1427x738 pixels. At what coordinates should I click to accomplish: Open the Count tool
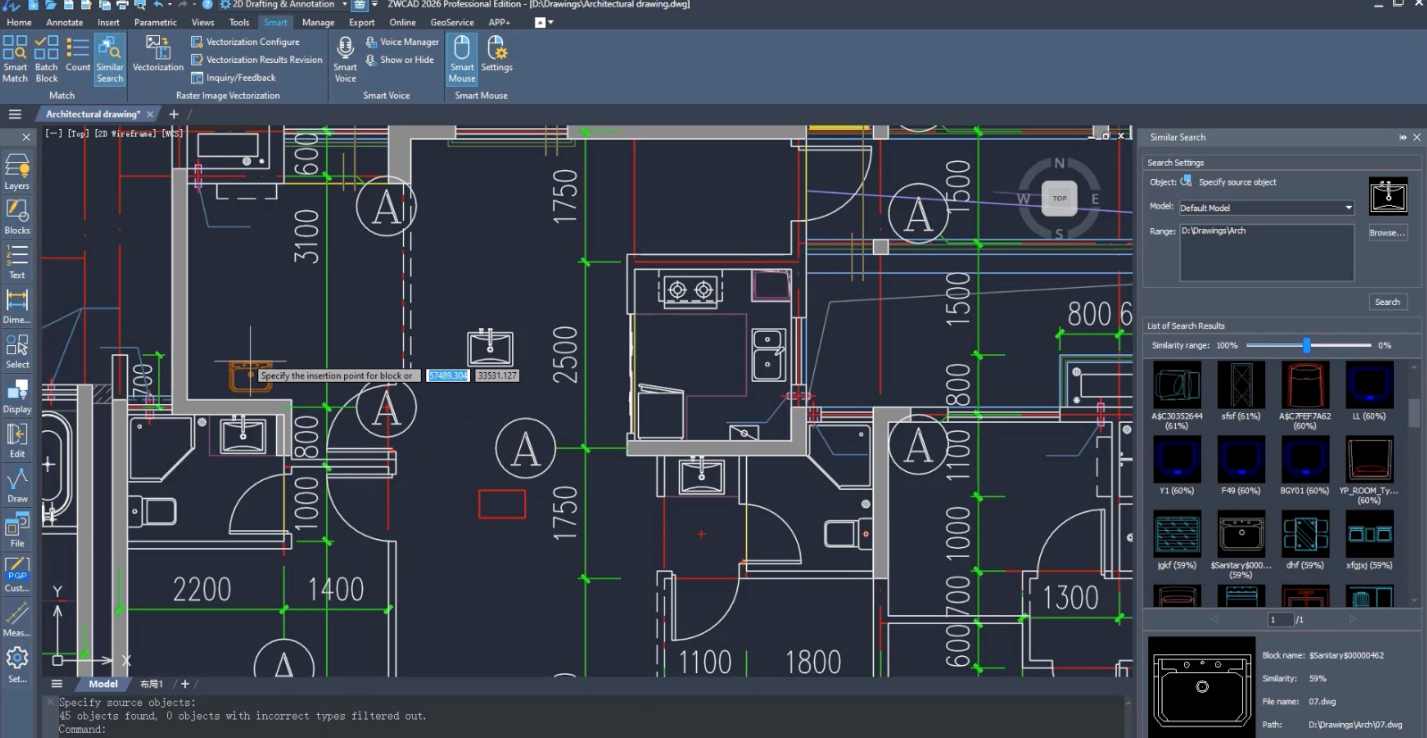(x=78, y=55)
